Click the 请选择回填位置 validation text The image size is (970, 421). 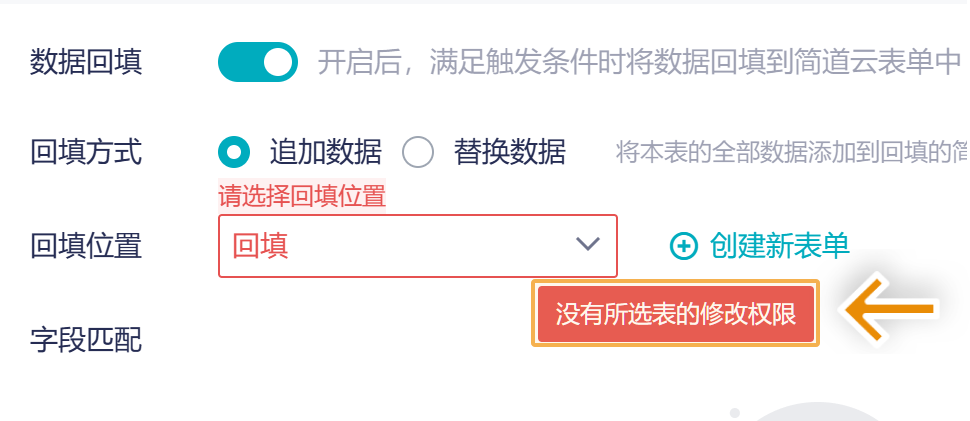[x=302, y=196]
